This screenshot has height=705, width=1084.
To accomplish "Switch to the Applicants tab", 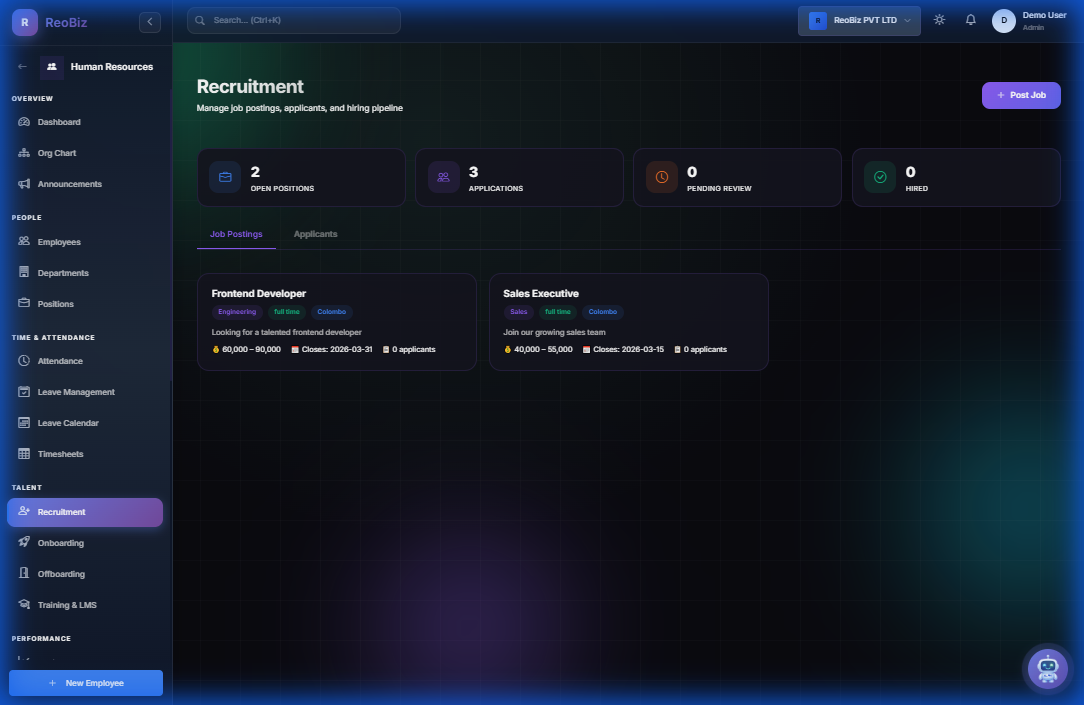I will coord(315,234).
